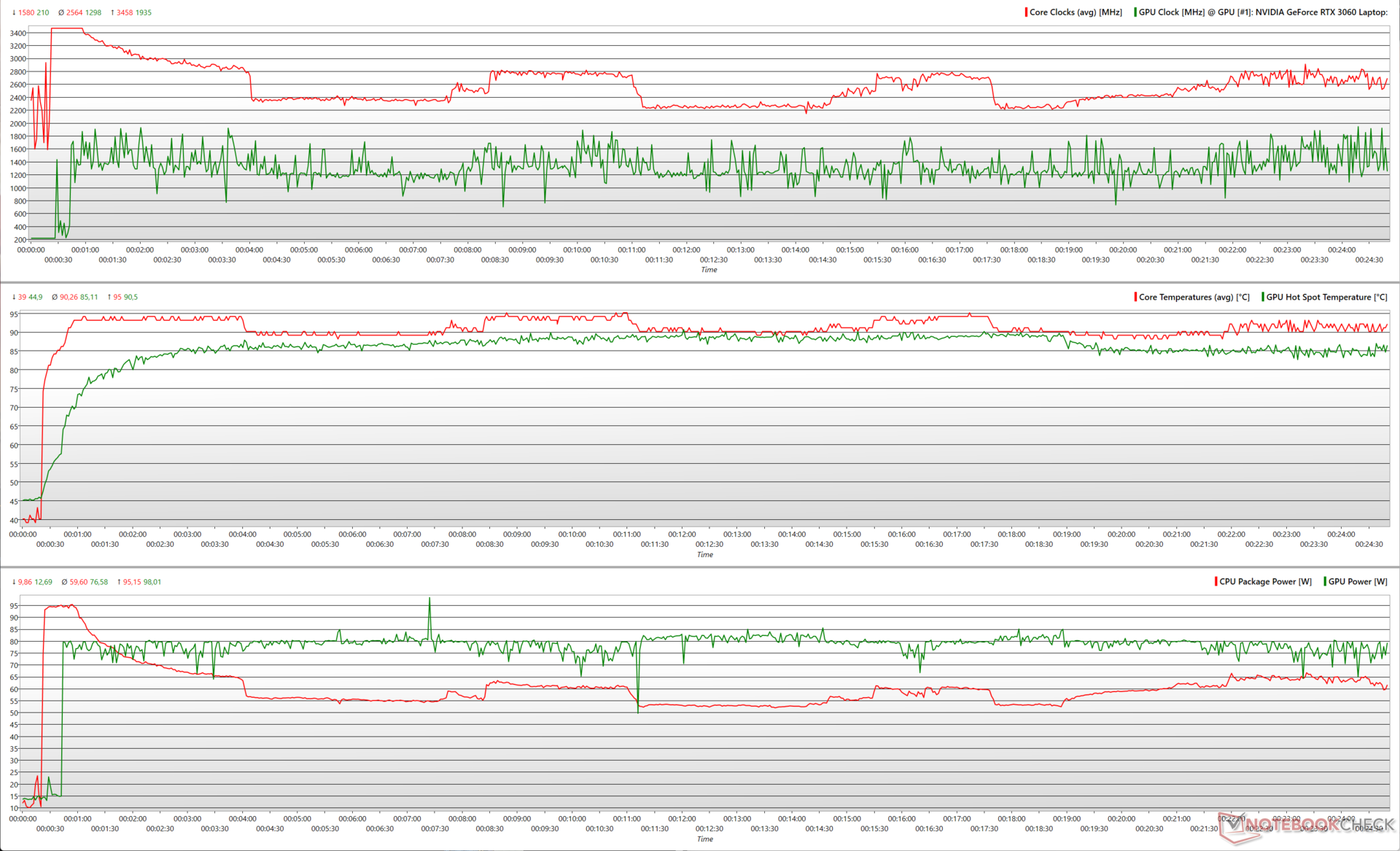Toggle the CPU Package Power [W] legend entry

[1265, 581]
